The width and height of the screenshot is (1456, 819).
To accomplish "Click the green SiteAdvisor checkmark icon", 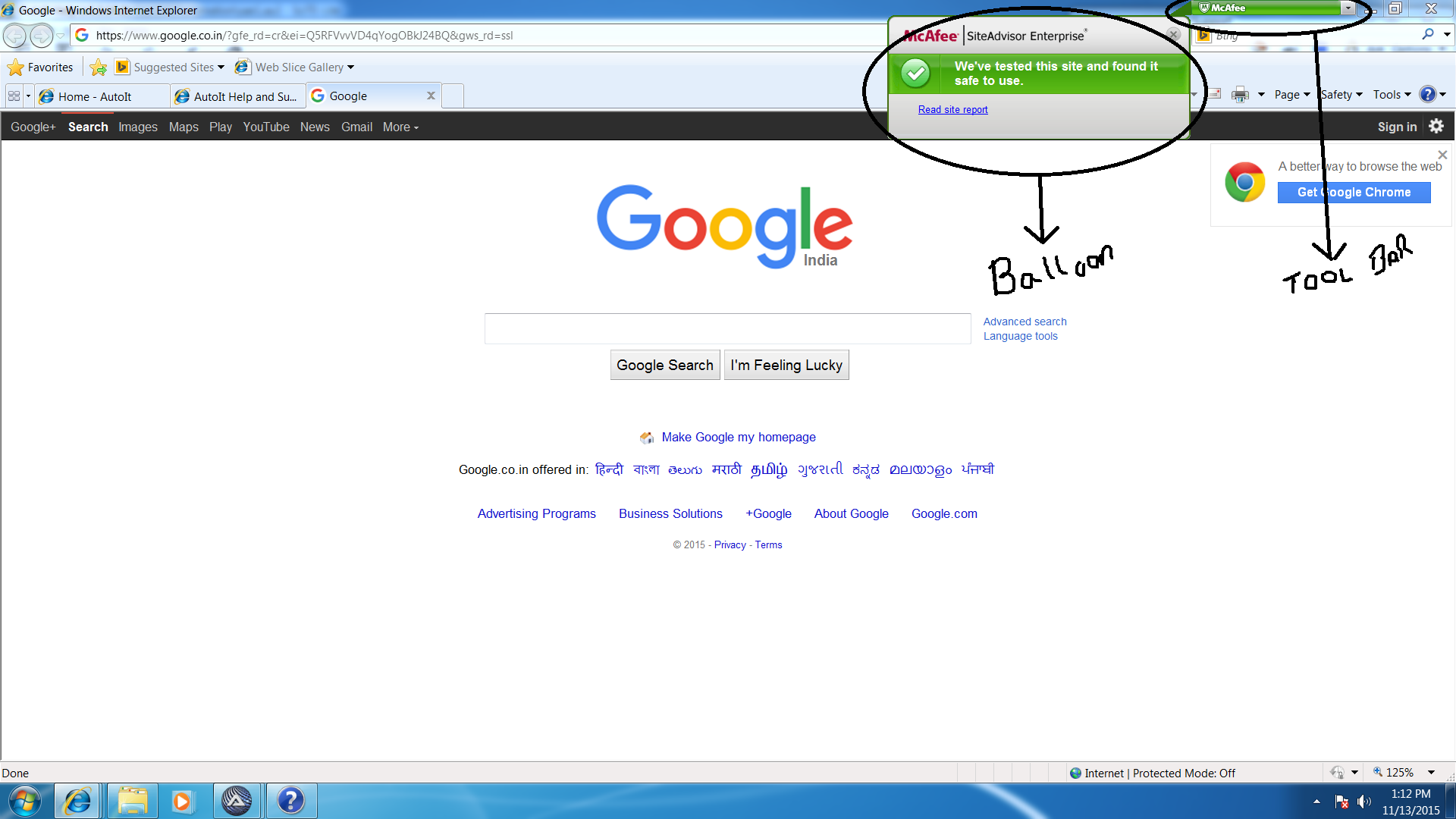I will click(x=915, y=73).
